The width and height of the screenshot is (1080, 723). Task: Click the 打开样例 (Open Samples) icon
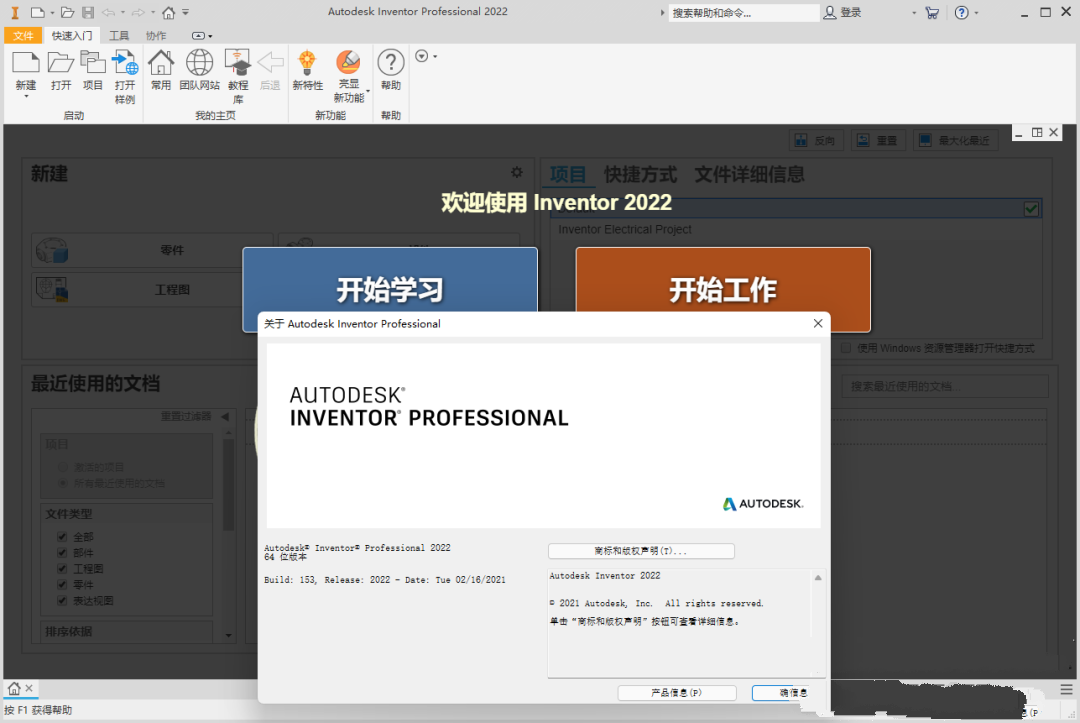(x=125, y=63)
